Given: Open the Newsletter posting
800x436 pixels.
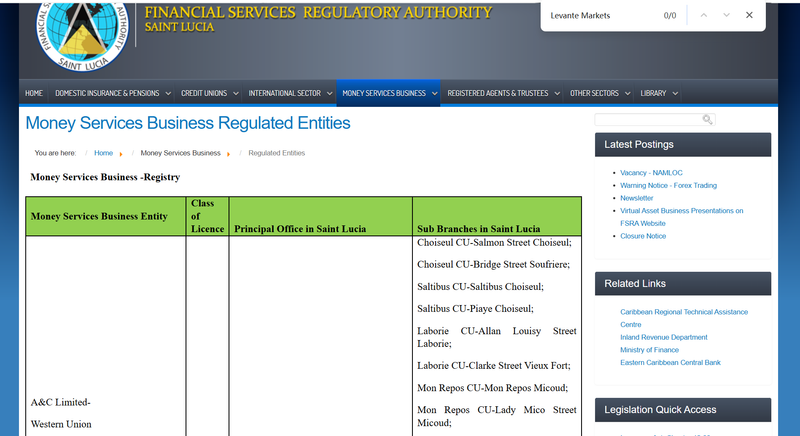Looking at the screenshot, I should point(636,198).
